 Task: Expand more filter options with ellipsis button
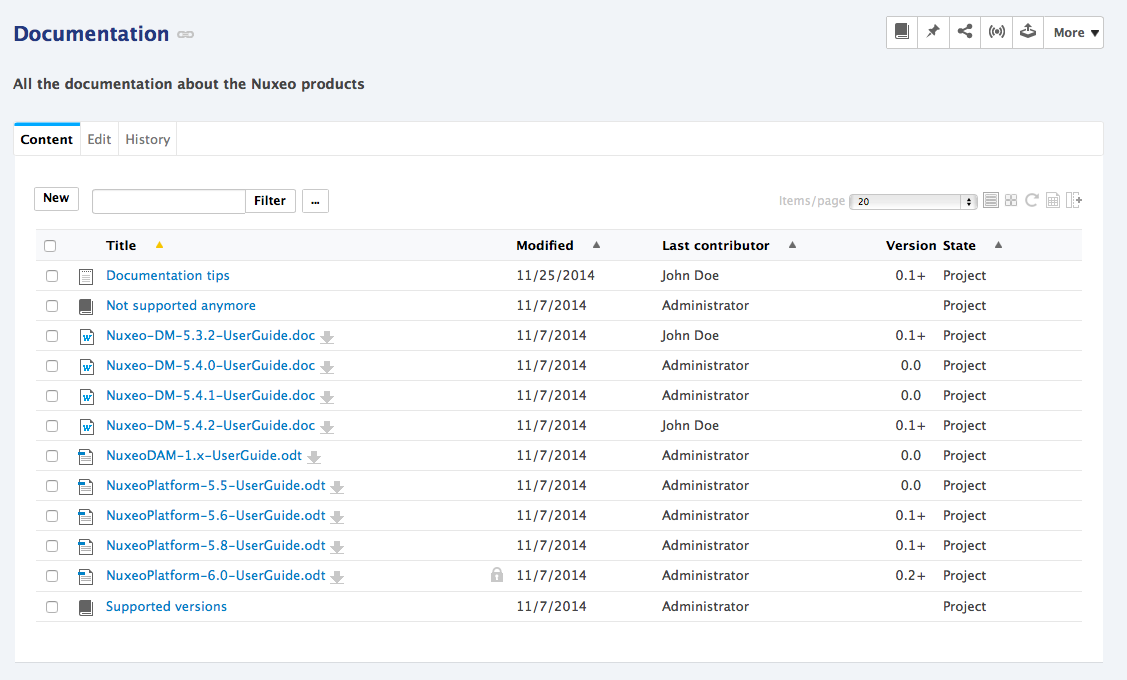(316, 201)
